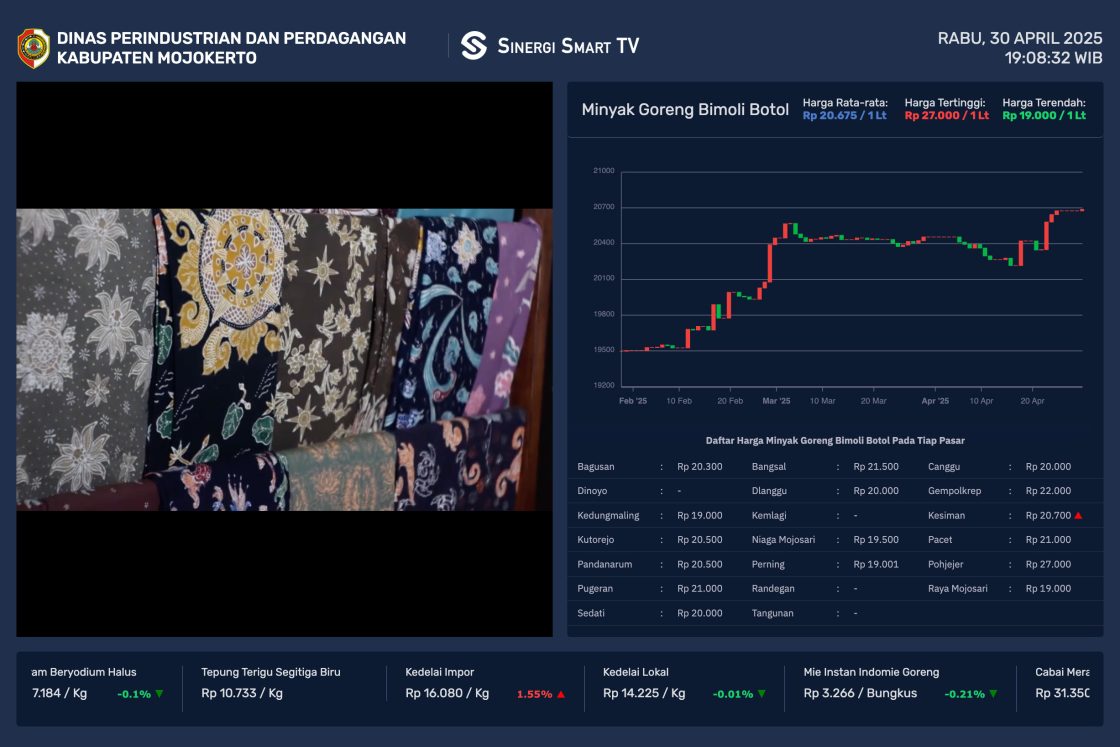This screenshot has height=747, width=1120.
Task: Click the "Kedelai Impor" ticker label
Action: 439,672
